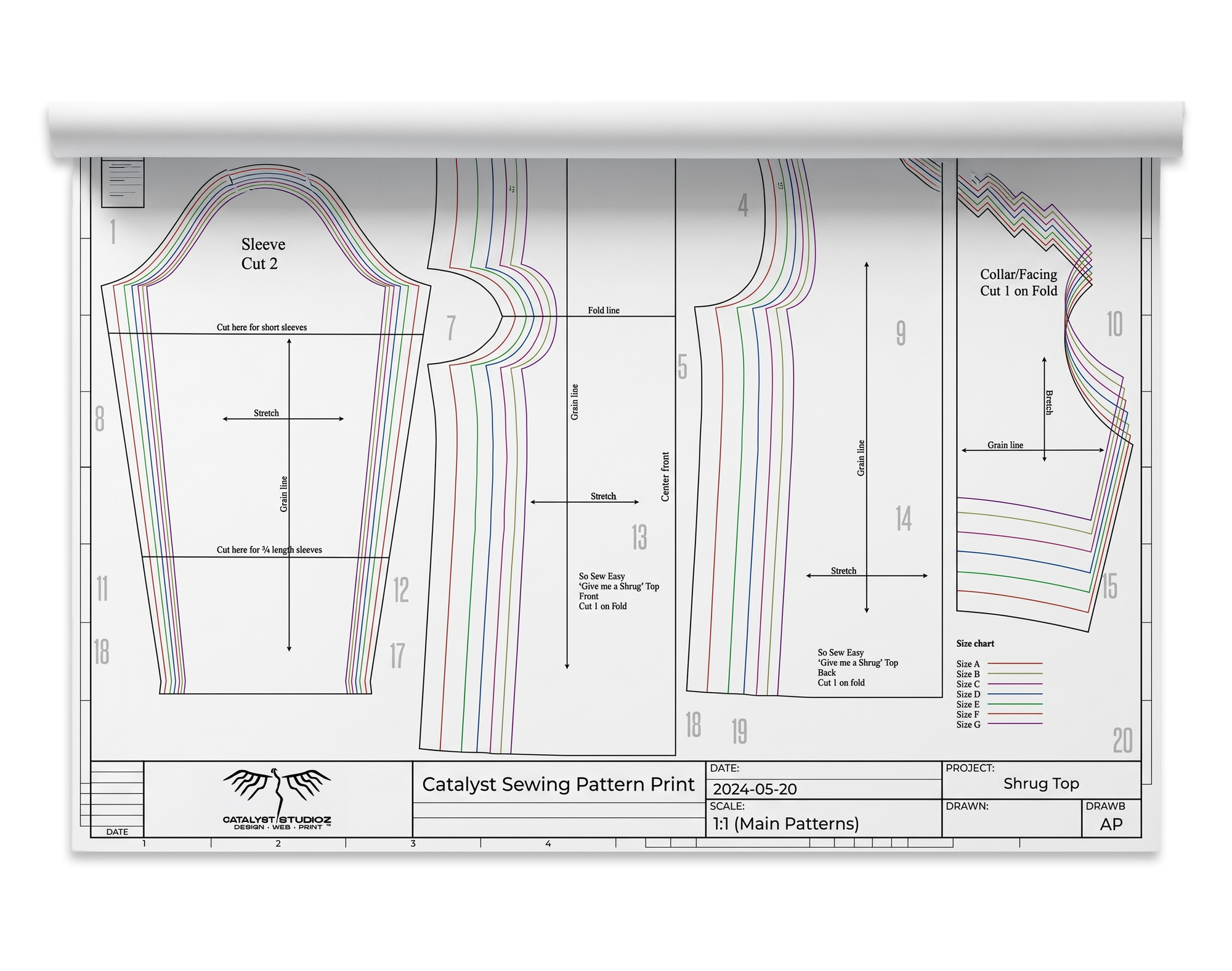The width and height of the screenshot is (1232, 971).
Task: Click 'Cut here for short sleeves' text
Action: pyautogui.click(x=262, y=327)
